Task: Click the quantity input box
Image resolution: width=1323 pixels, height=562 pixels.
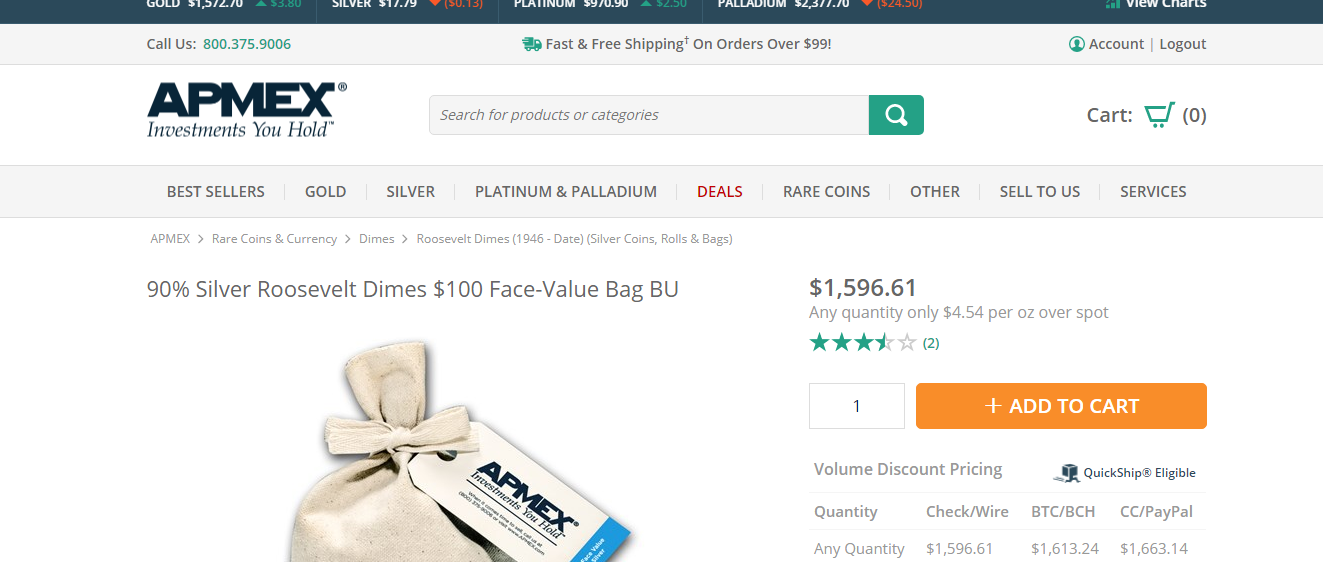Action: click(857, 406)
